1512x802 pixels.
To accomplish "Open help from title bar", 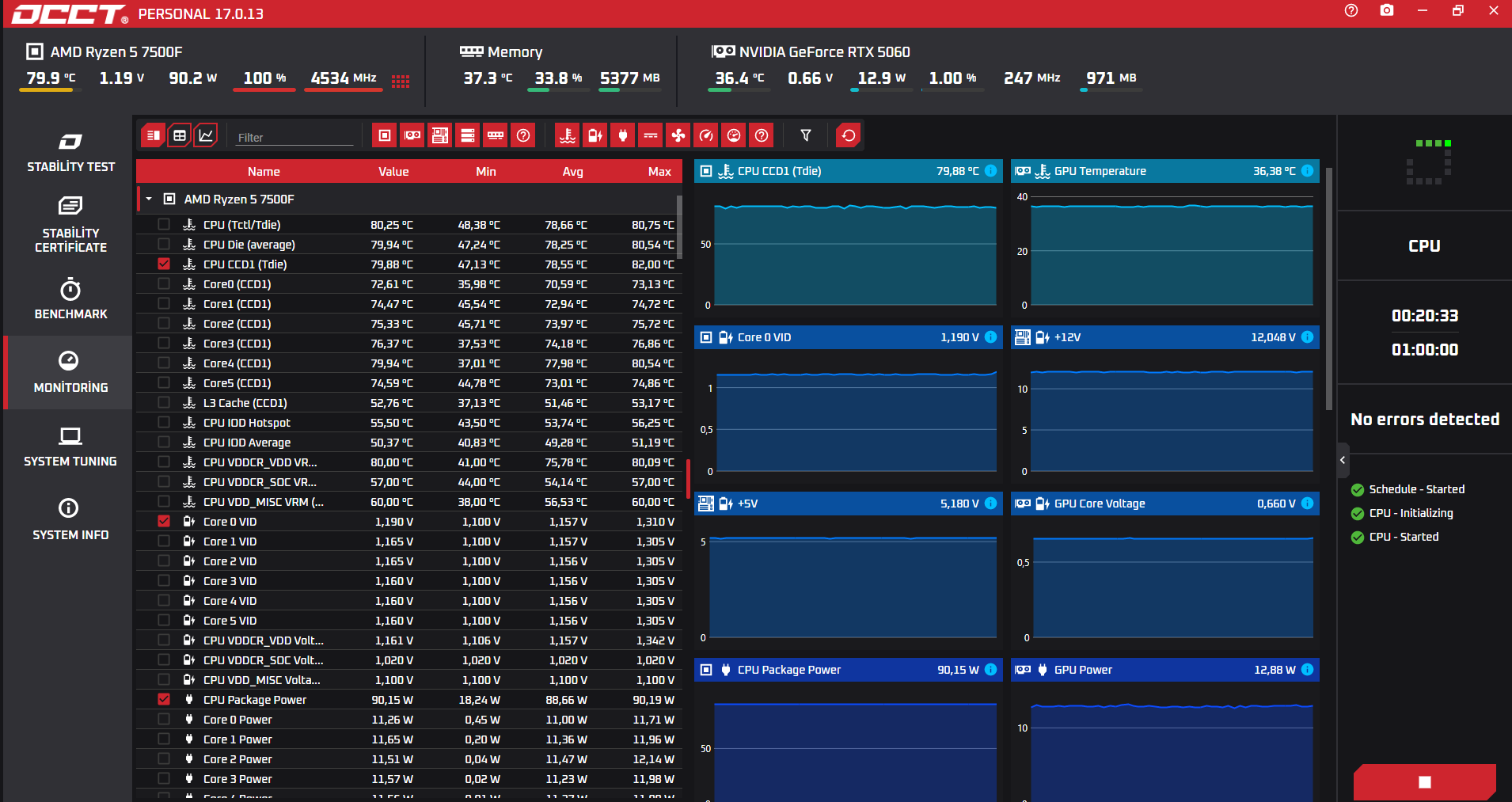I will (1351, 10).
